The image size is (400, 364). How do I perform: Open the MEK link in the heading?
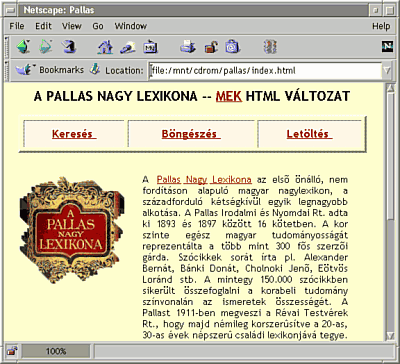point(229,97)
